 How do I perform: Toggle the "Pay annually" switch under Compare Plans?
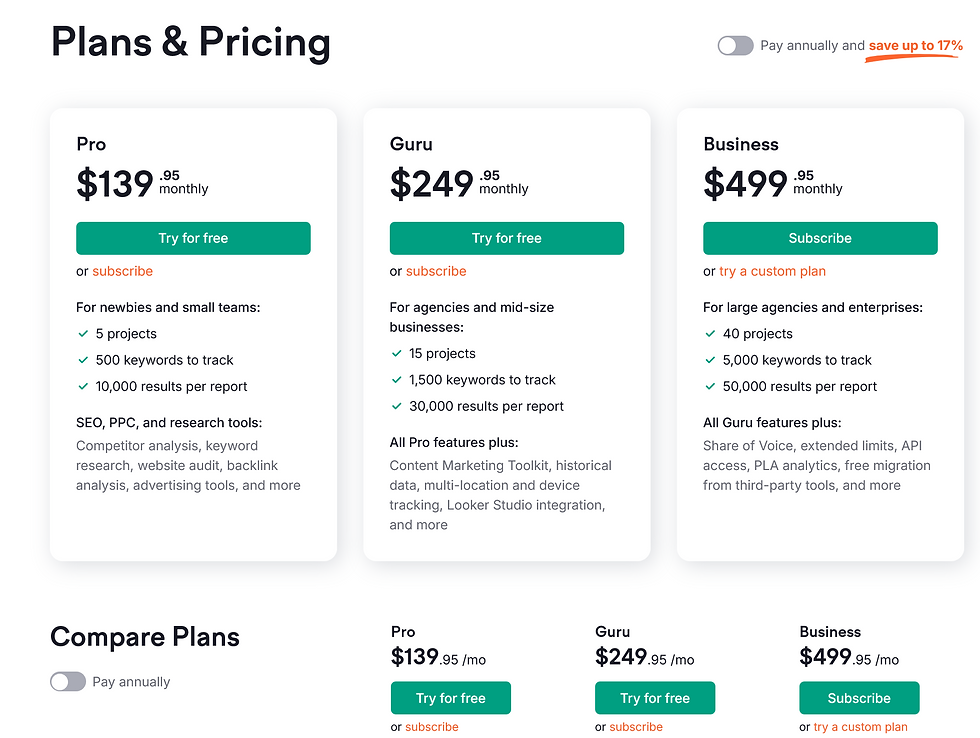(x=68, y=681)
